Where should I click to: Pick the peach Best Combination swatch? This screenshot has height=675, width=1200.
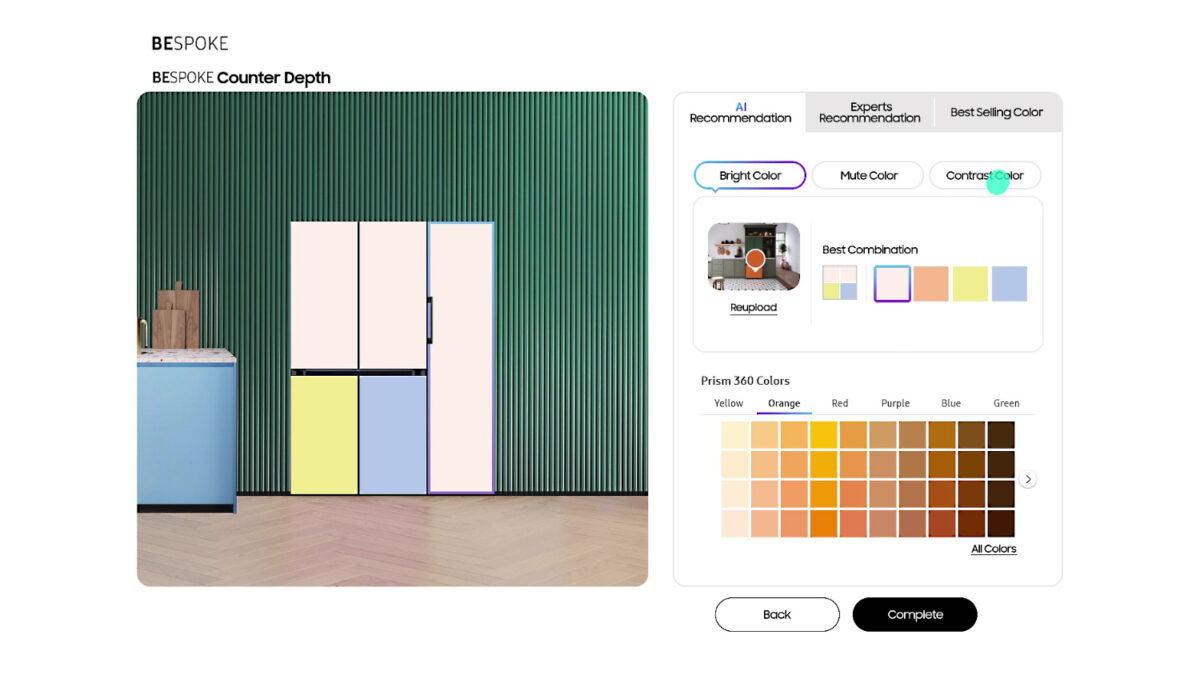pos(930,284)
